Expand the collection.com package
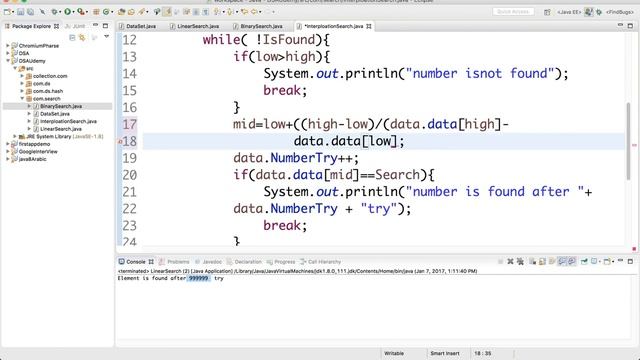Image resolution: width=640 pixels, height=360 pixels. coord(22,76)
